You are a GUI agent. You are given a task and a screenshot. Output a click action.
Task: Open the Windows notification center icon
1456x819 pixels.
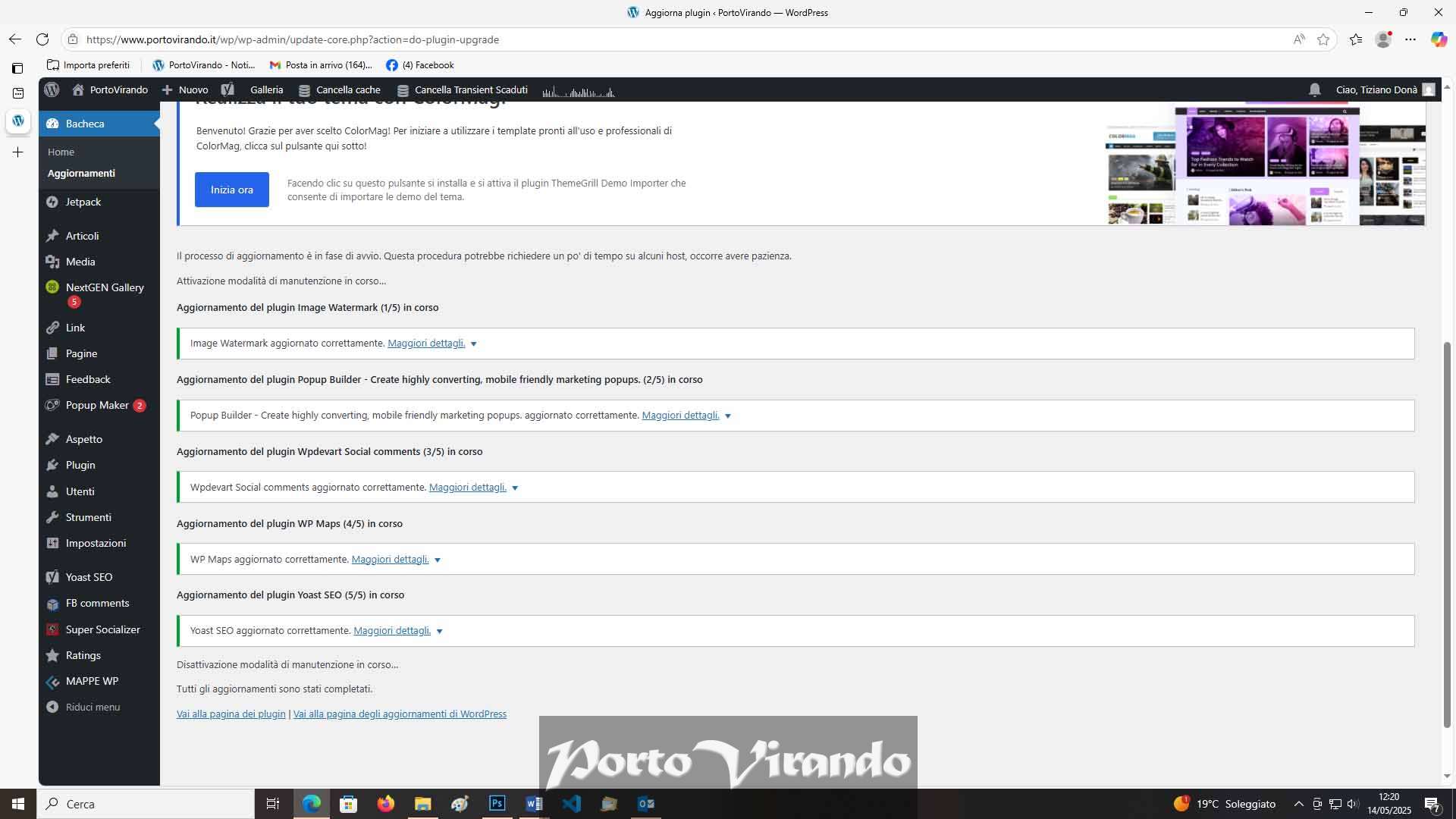pos(1432,804)
